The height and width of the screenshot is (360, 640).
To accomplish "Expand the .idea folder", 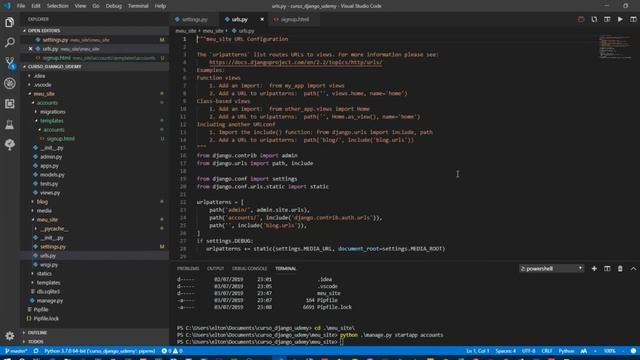I will click(40, 76).
